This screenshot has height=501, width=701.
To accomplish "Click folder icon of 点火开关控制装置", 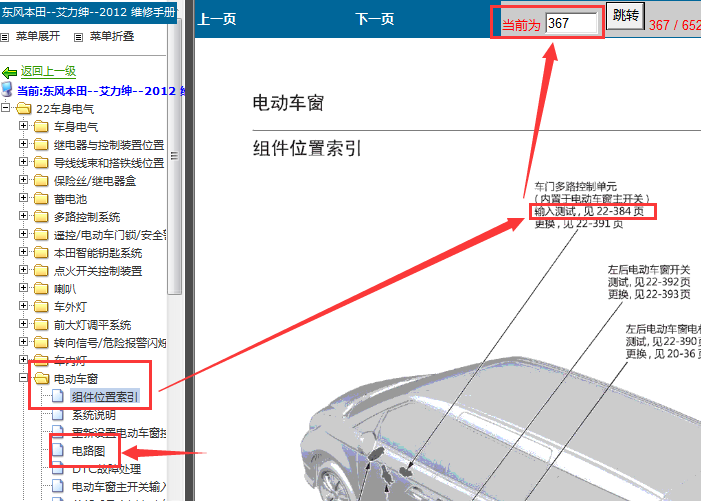I will (41, 270).
